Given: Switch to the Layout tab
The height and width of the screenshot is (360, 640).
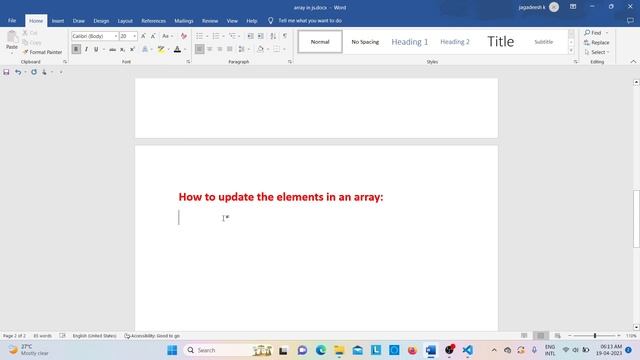Looking at the screenshot, I should pos(125,20).
